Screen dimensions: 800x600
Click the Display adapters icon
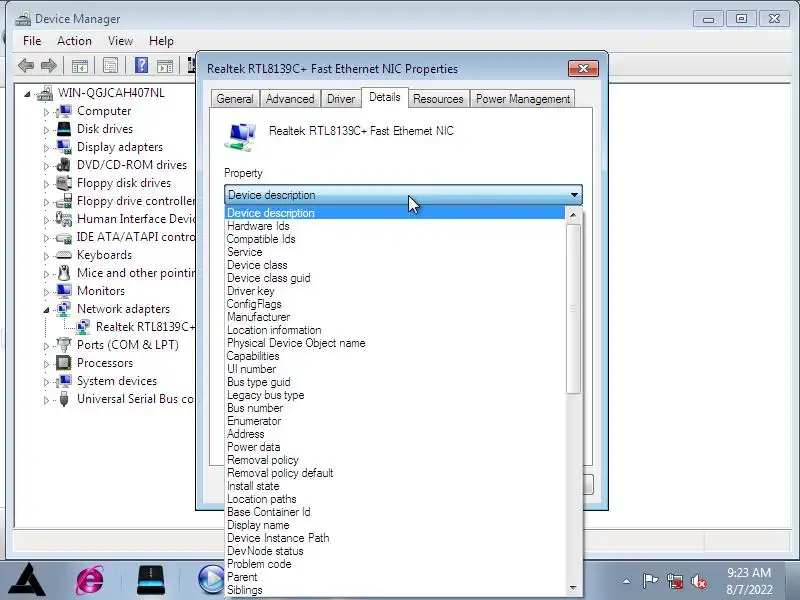pyautogui.click(x=64, y=147)
